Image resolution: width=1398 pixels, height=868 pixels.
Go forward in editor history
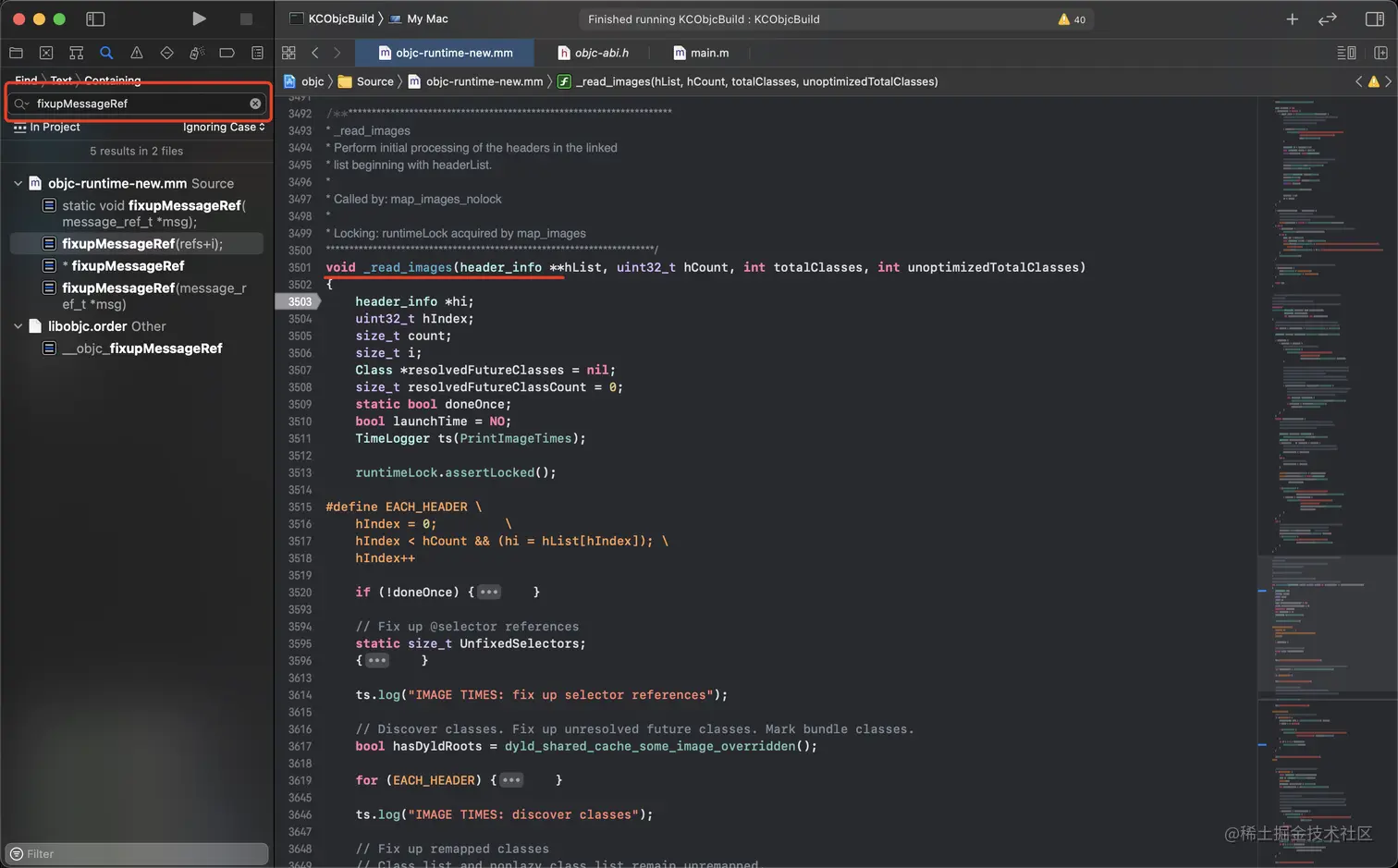[337, 53]
